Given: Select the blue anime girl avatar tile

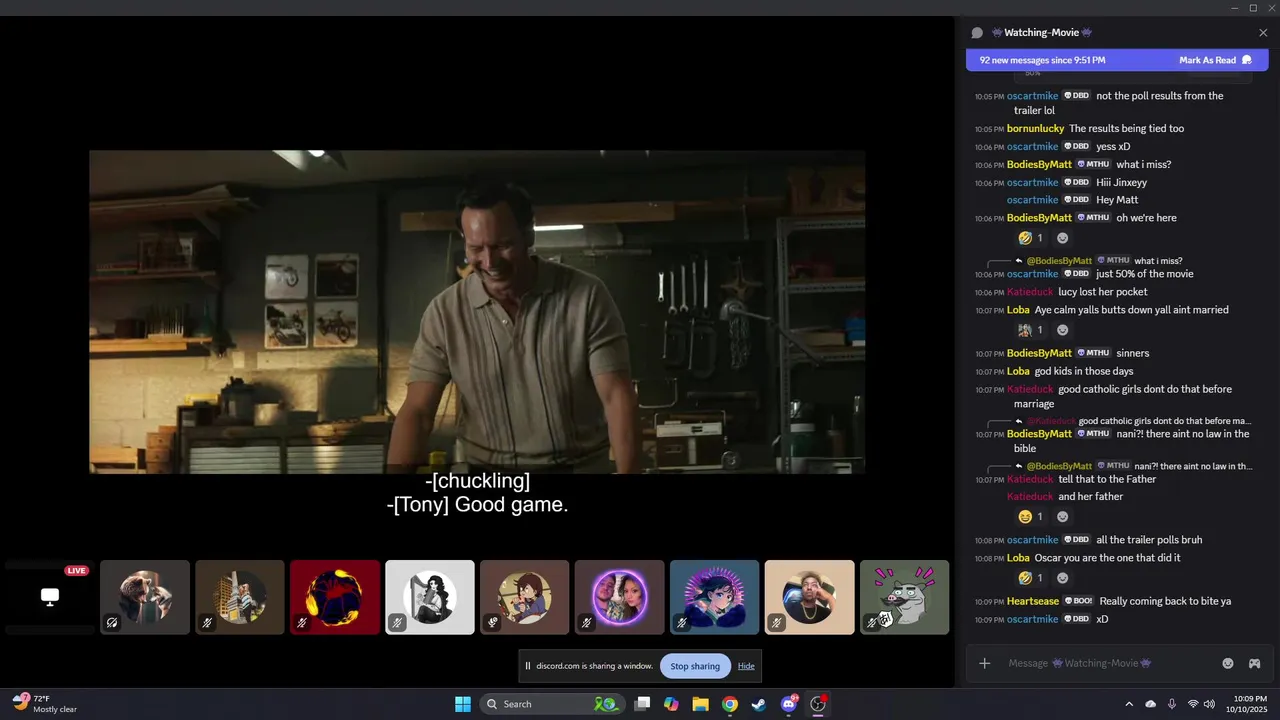Looking at the screenshot, I should coord(715,597).
